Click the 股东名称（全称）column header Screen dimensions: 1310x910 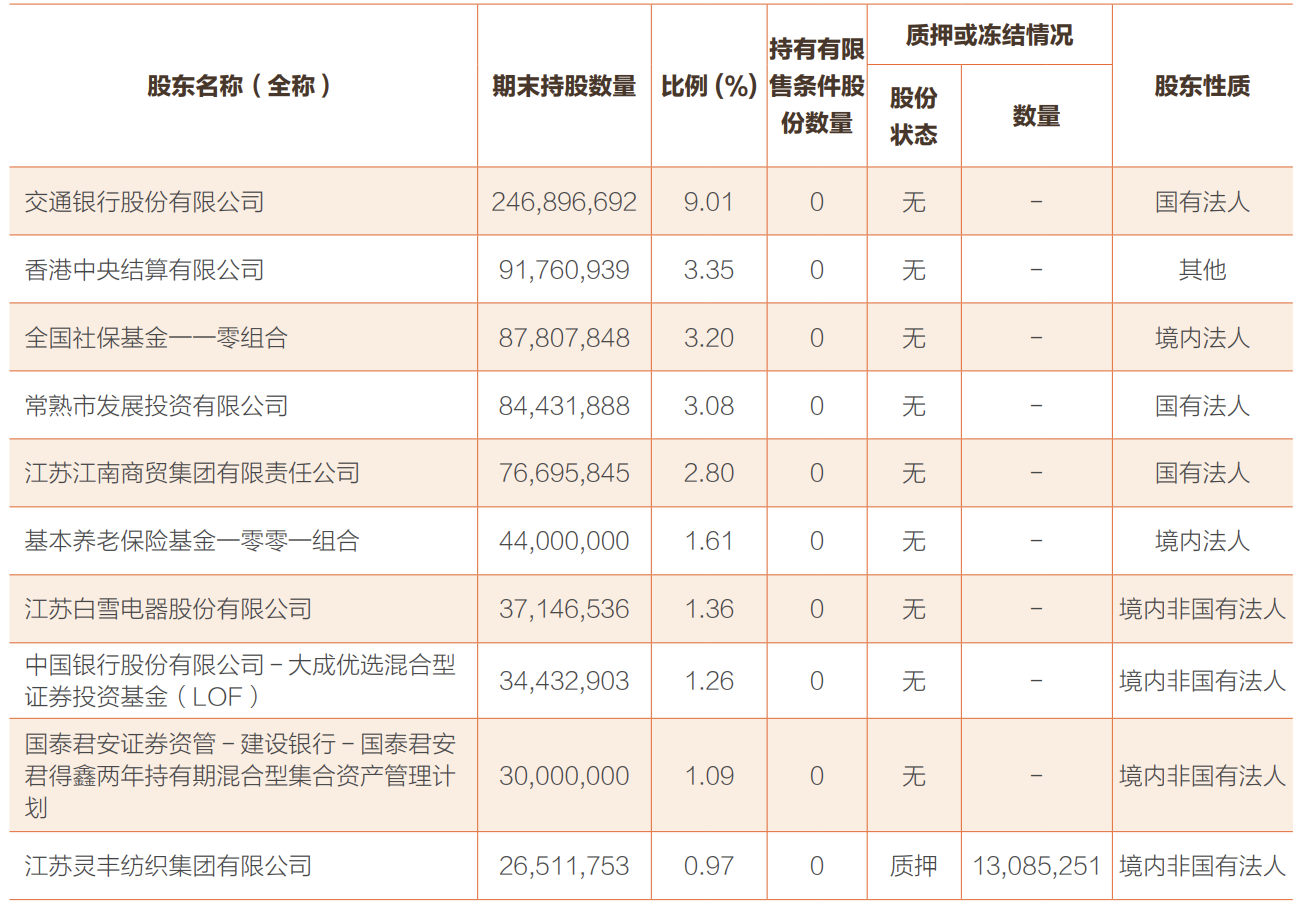point(240,86)
